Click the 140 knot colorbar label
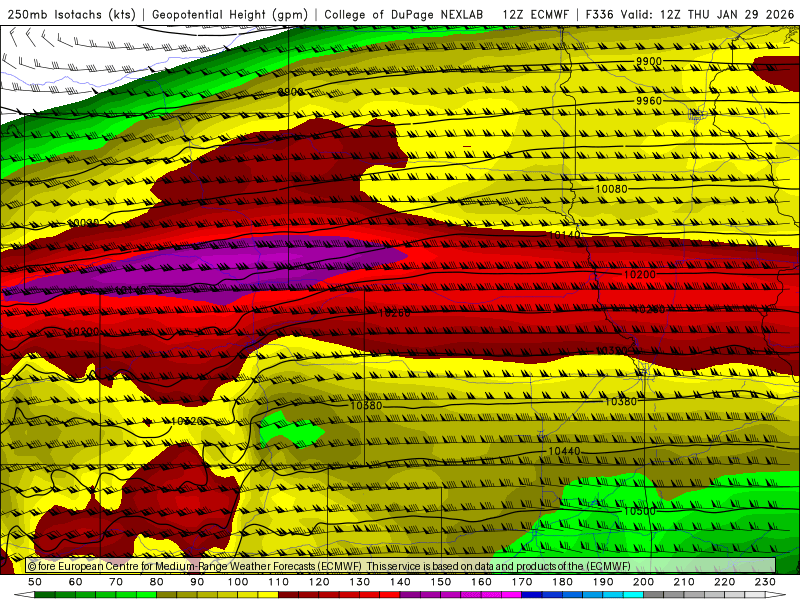The width and height of the screenshot is (800, 600). pos(400,582)
